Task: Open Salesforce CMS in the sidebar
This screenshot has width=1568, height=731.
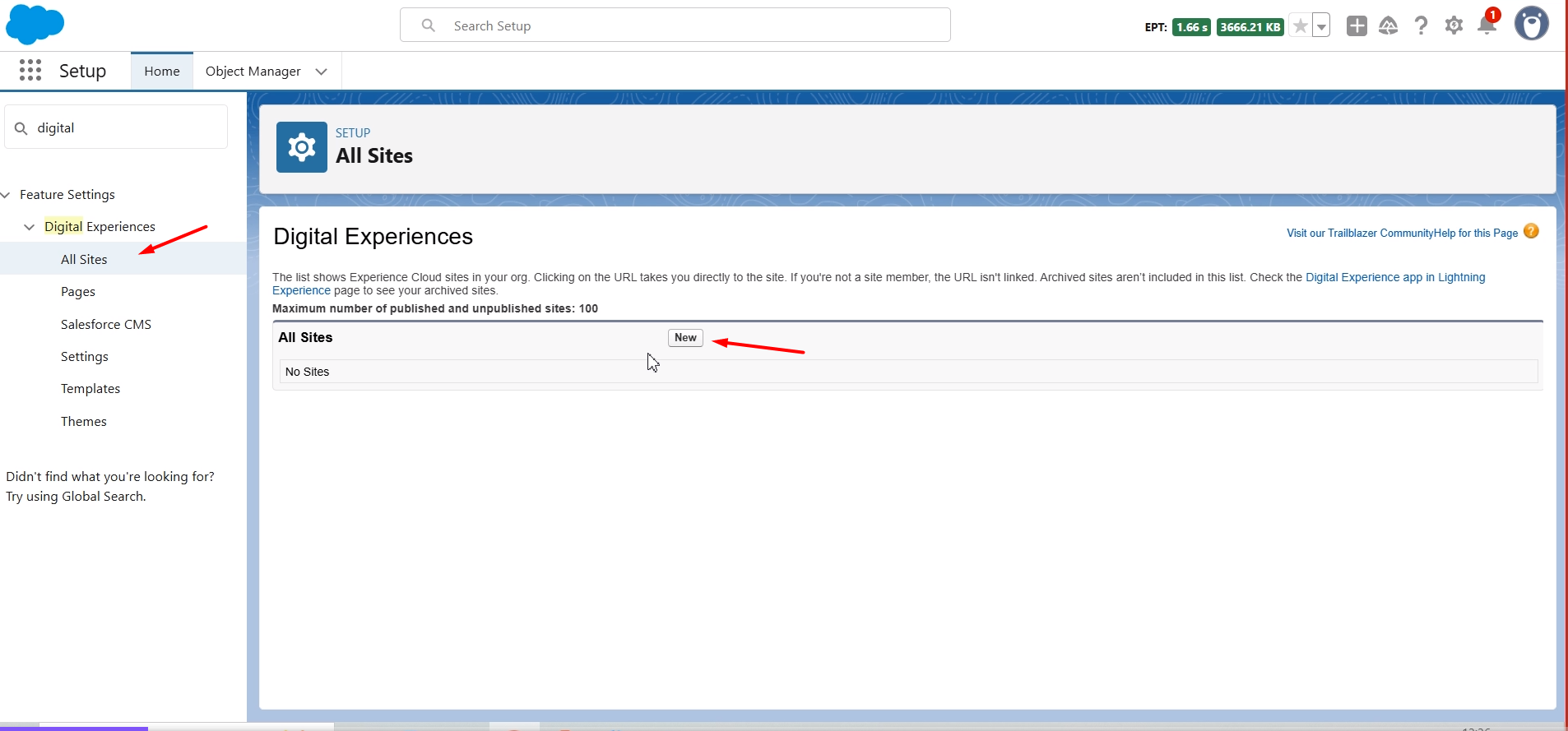Action: (106, 324)
